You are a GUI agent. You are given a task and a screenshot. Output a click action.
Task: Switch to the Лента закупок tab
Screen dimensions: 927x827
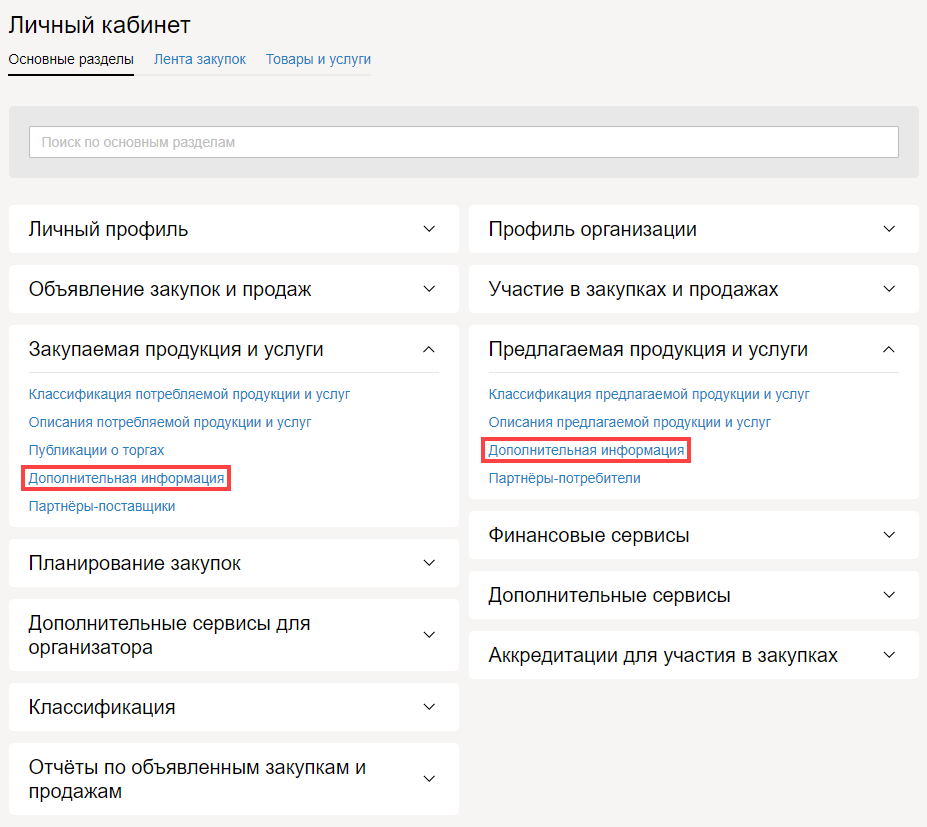coord(199,60)
